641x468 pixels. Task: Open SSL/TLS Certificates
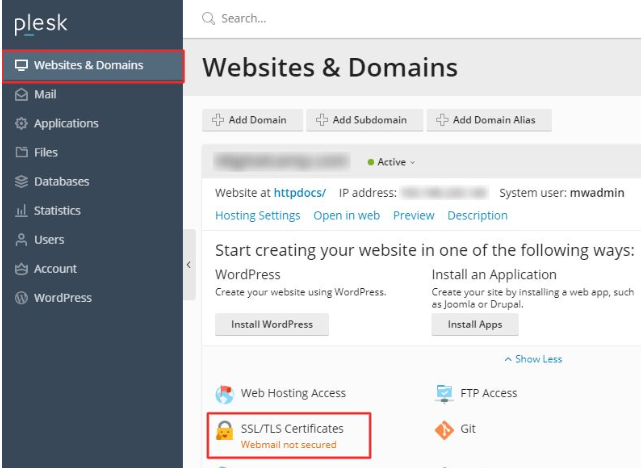tap(292, 429)
